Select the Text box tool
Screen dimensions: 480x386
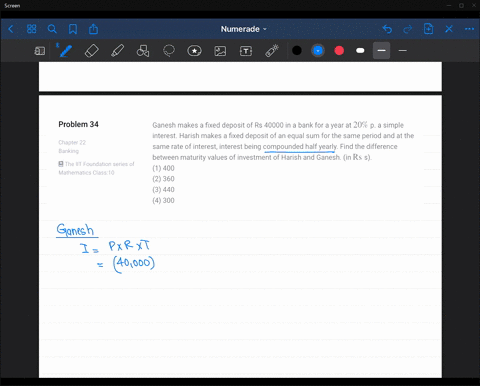[x=246, y=51]
